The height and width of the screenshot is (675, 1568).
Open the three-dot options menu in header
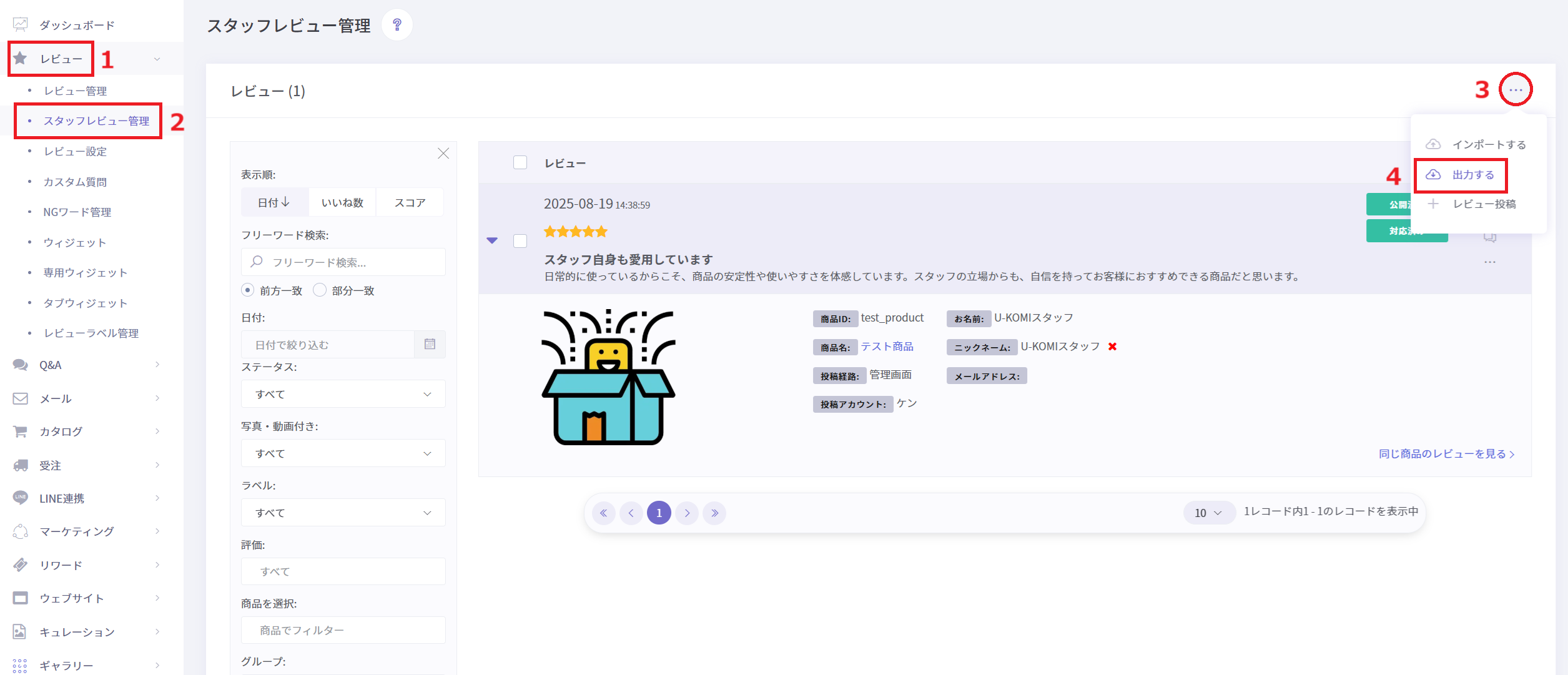[x=1516, y=90]
